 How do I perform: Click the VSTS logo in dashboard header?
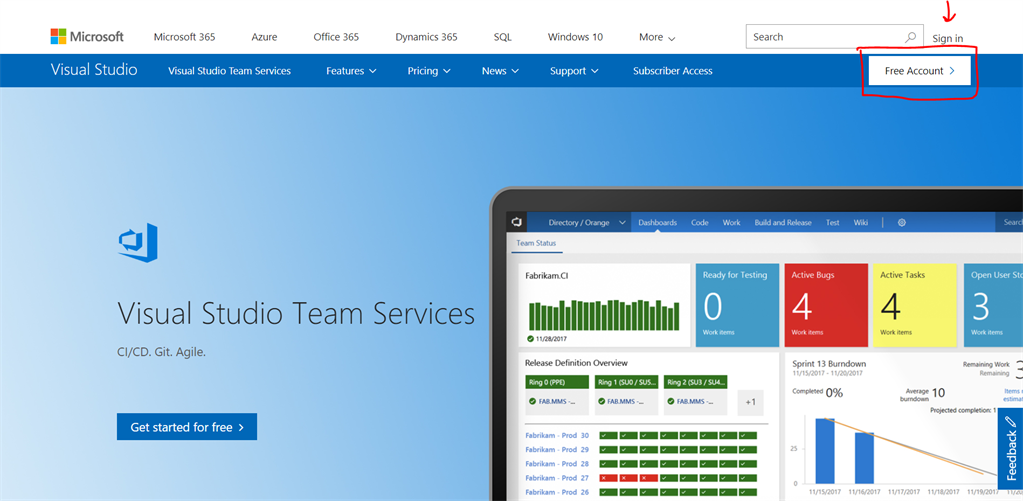click(x=517, y=222)
